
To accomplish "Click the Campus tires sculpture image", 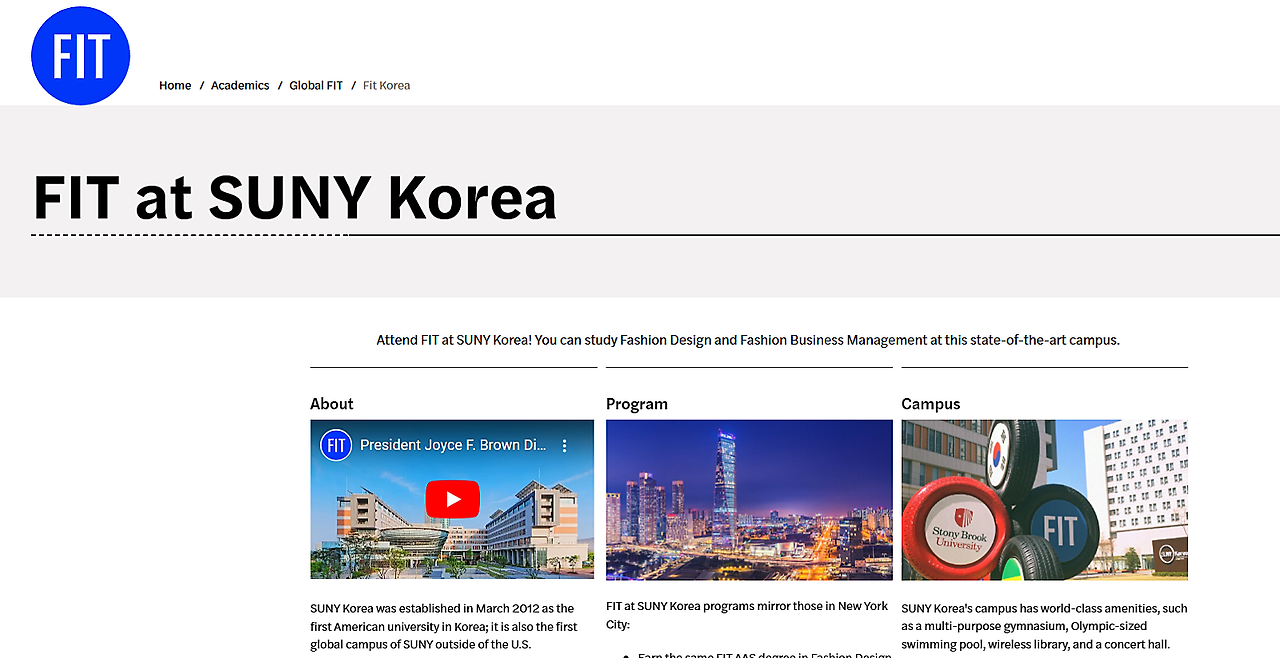I will (1044, 499).
